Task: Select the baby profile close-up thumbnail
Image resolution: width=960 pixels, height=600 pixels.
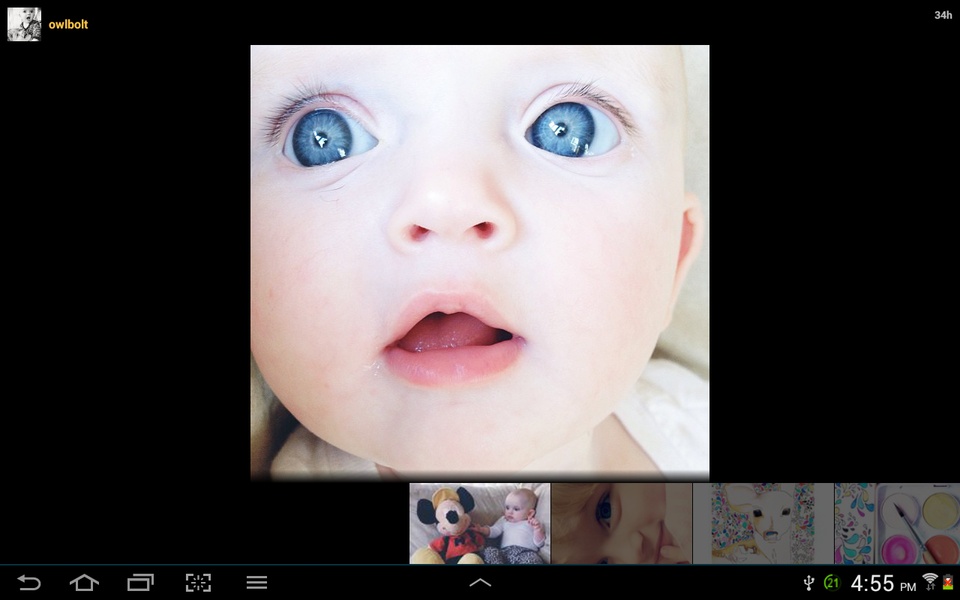Action: point(621,523)
